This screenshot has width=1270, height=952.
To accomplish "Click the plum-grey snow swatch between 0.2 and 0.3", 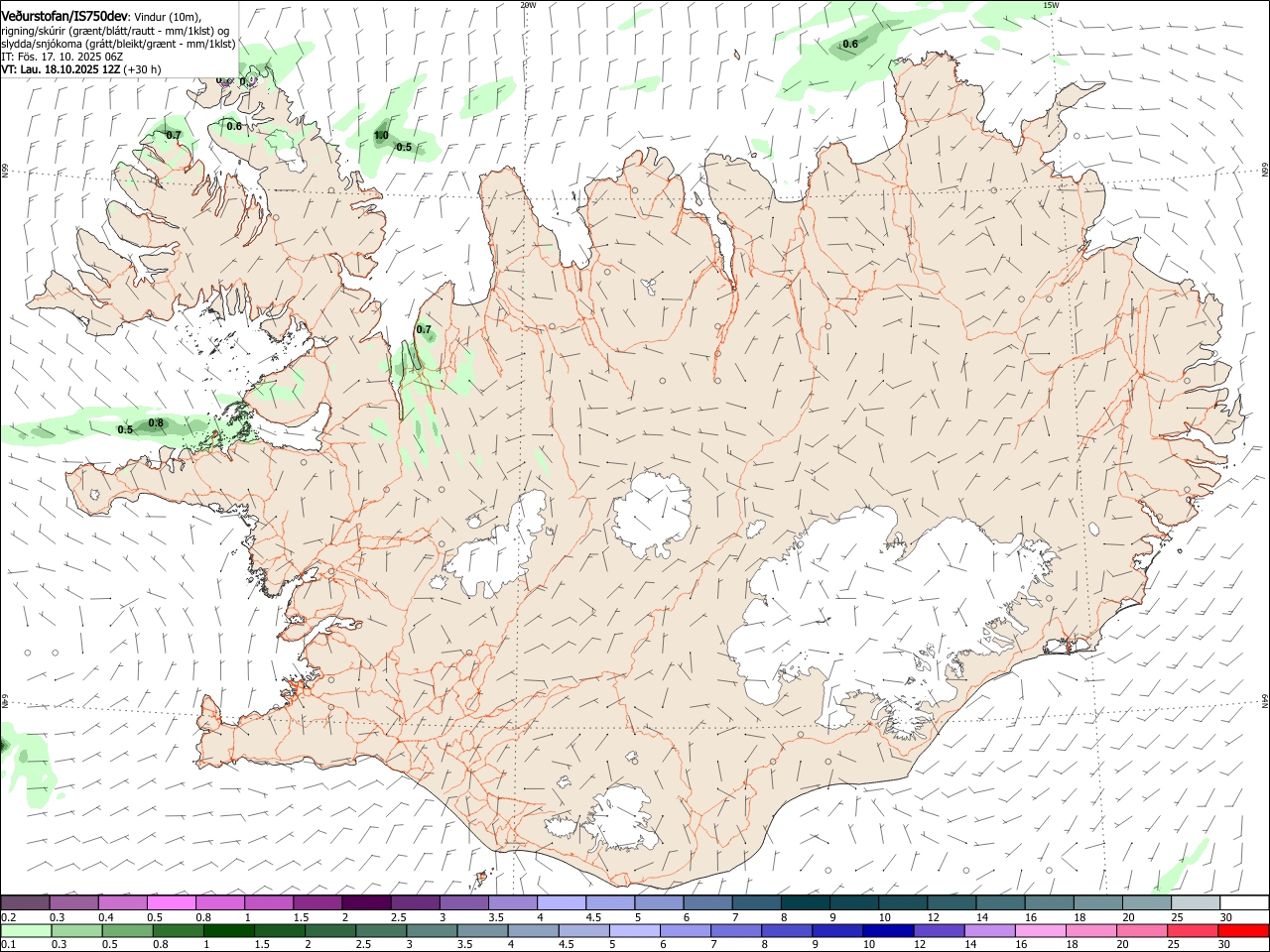I will (x=26, y=903).
